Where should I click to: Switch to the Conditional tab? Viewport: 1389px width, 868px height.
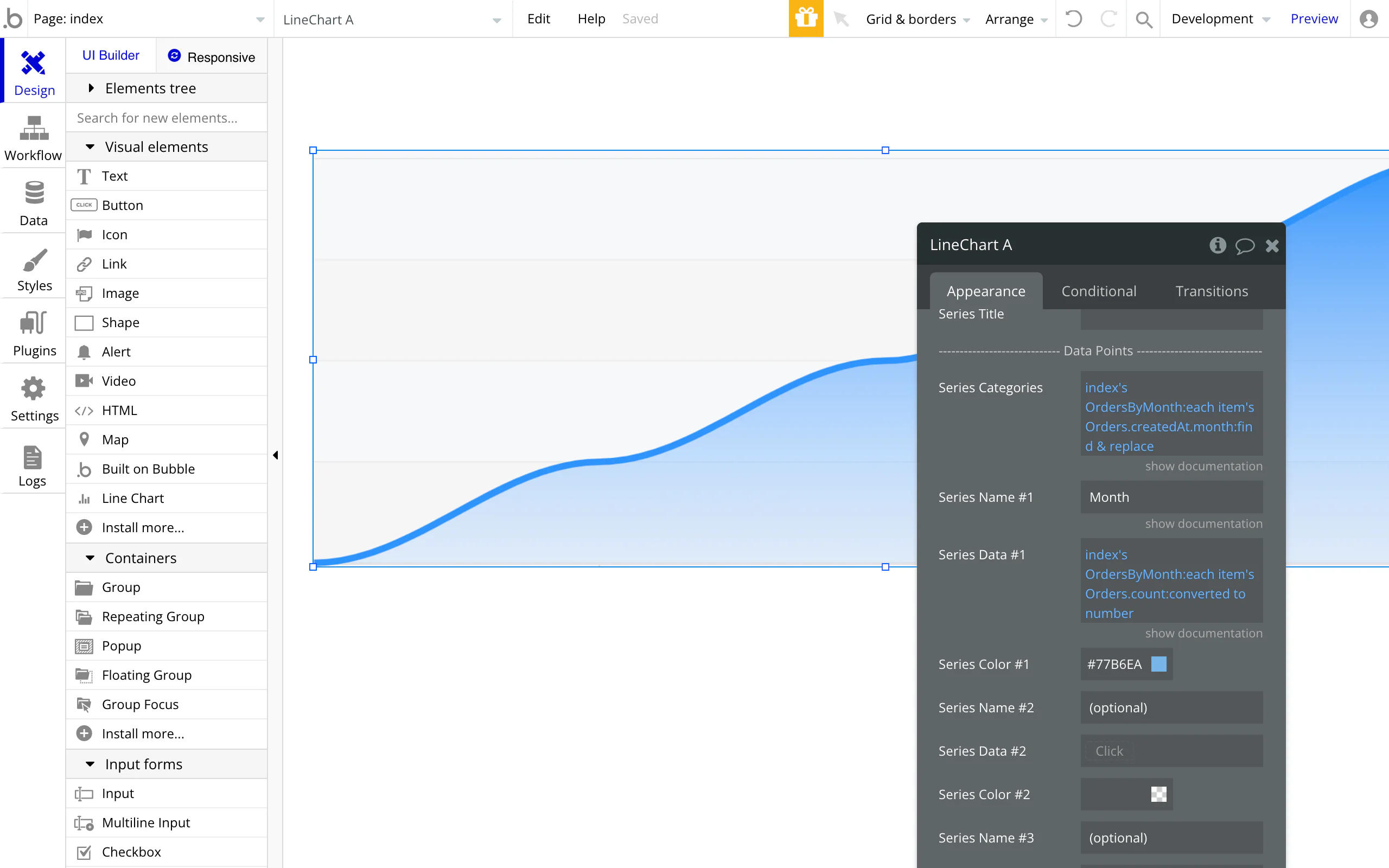click(x=1098, y=291)
